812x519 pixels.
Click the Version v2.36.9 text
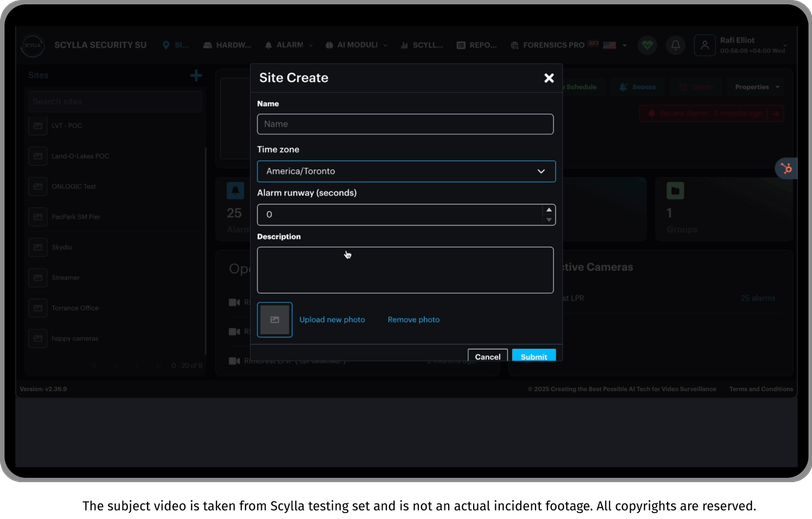coord(44,389)
